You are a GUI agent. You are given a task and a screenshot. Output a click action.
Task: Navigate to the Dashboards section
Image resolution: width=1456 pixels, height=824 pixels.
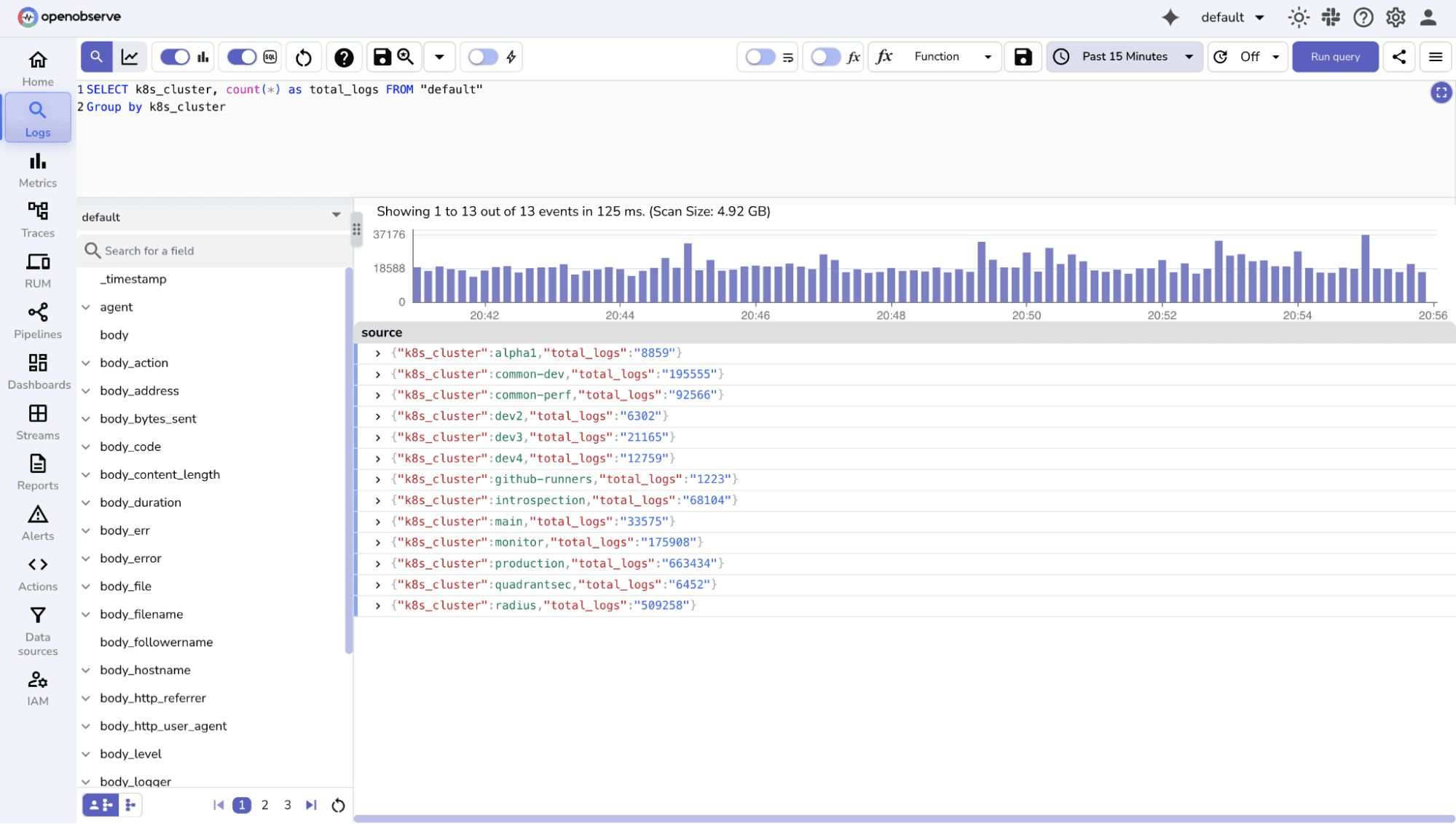pos(37,371)
